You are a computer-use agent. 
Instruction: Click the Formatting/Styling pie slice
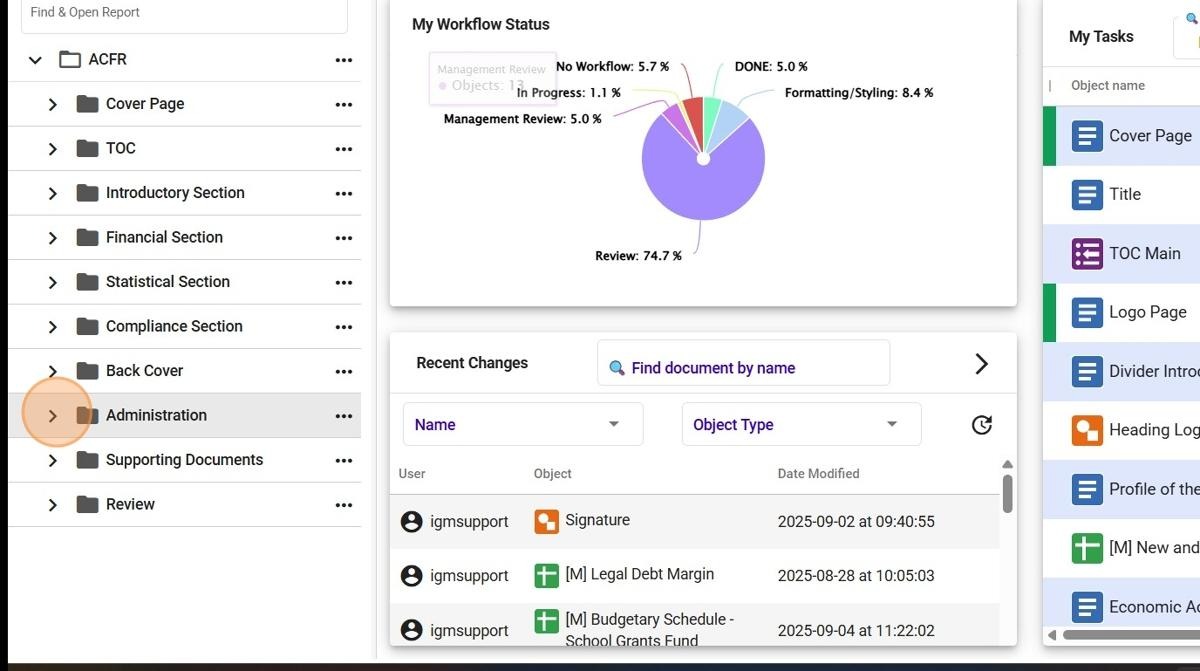click(731, 121)
